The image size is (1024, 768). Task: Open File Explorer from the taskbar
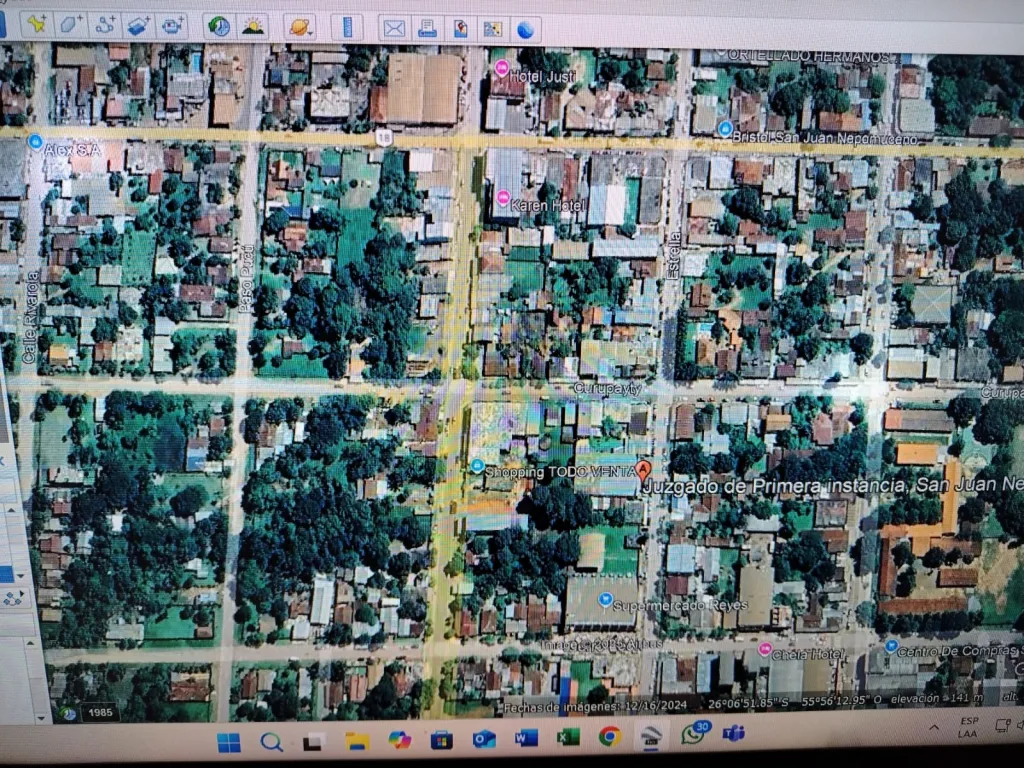357,741
